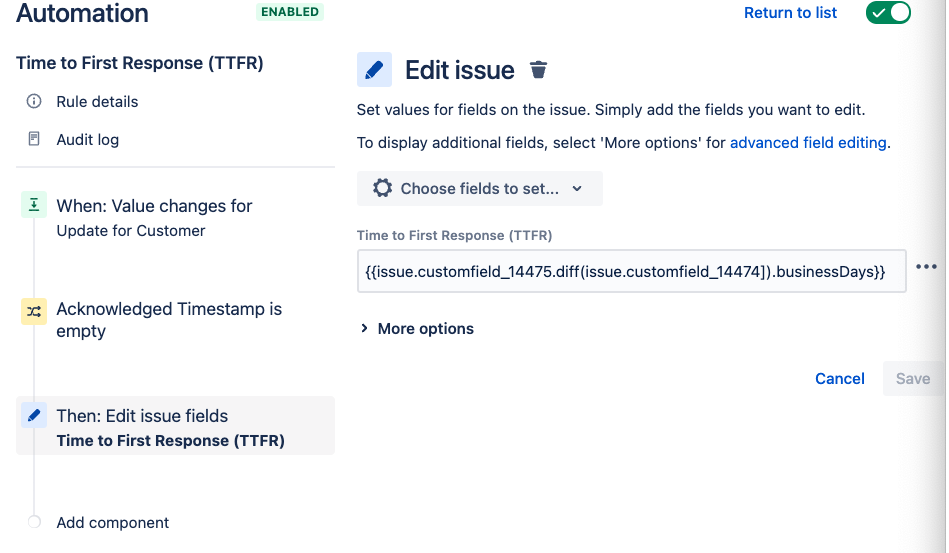Open the Audit log item
949x553 pixels.
coord(87,140)
